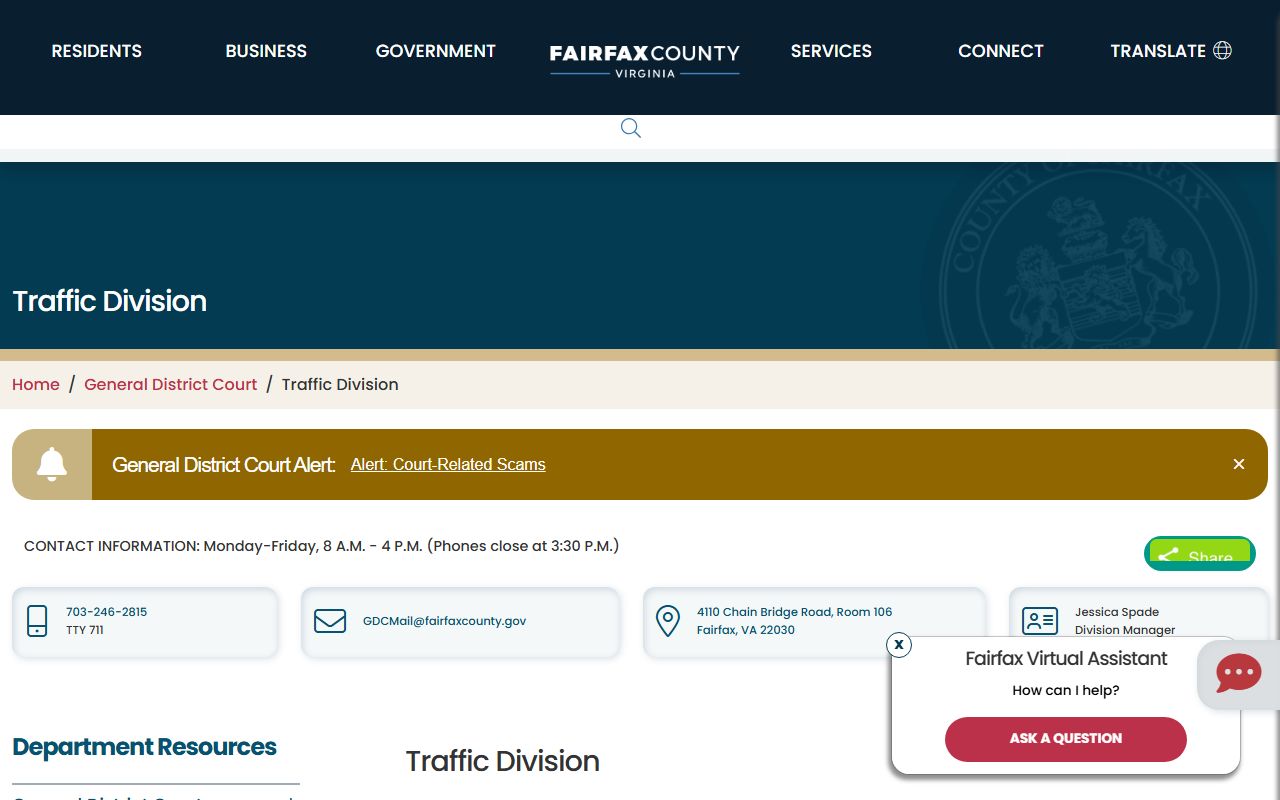
Task: Click the Traffic Division breadcrumb text
Action: click(x=340, y=384)
